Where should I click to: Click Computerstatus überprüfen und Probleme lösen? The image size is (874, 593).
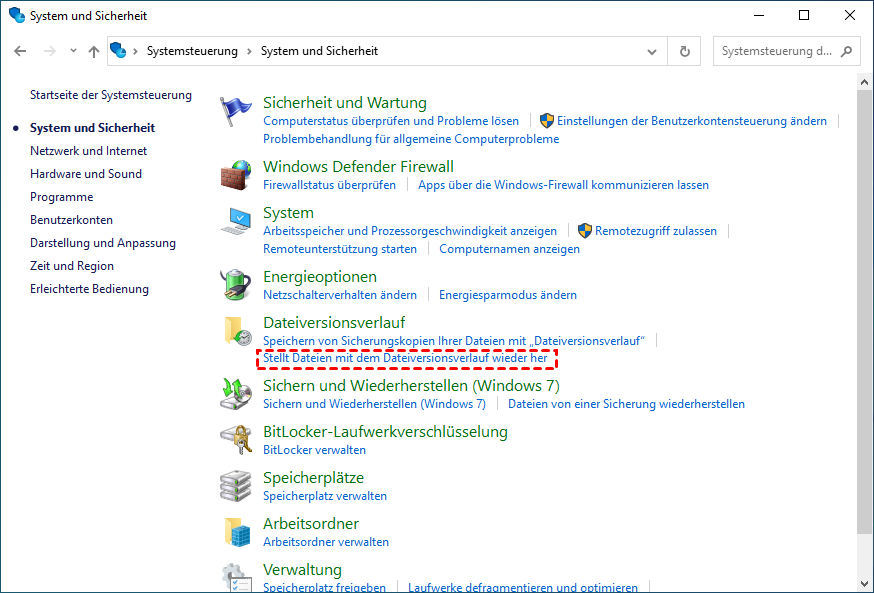[x=391, y=121]
